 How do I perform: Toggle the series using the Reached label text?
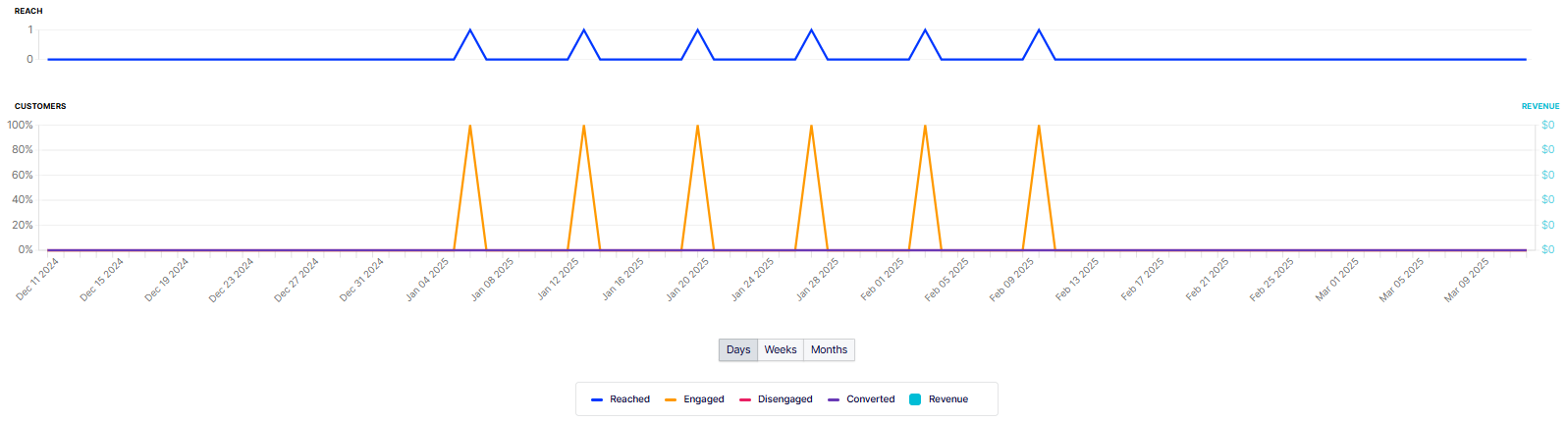(629, 399)
